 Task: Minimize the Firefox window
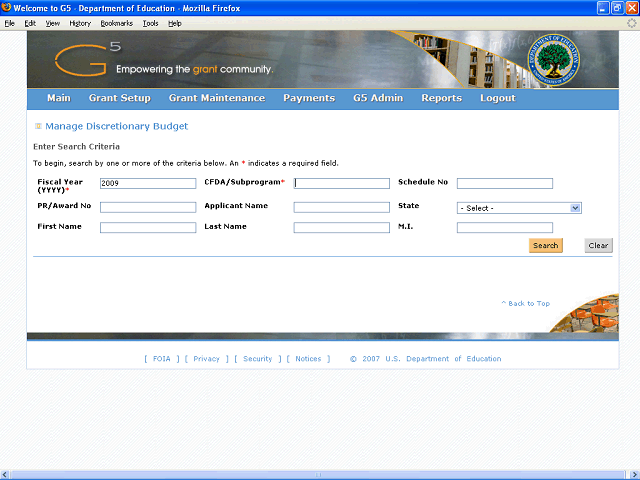click(x=603, y=8)
